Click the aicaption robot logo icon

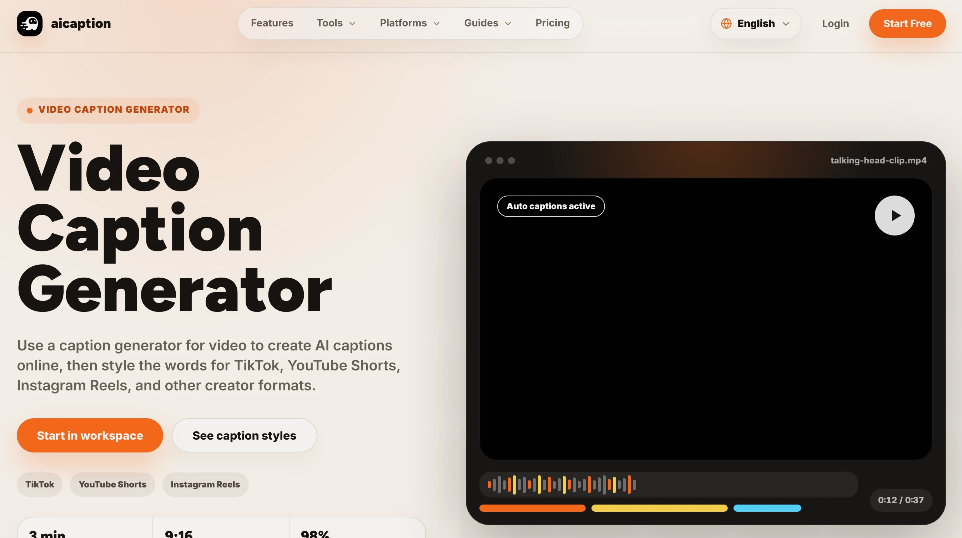point(29,23)
